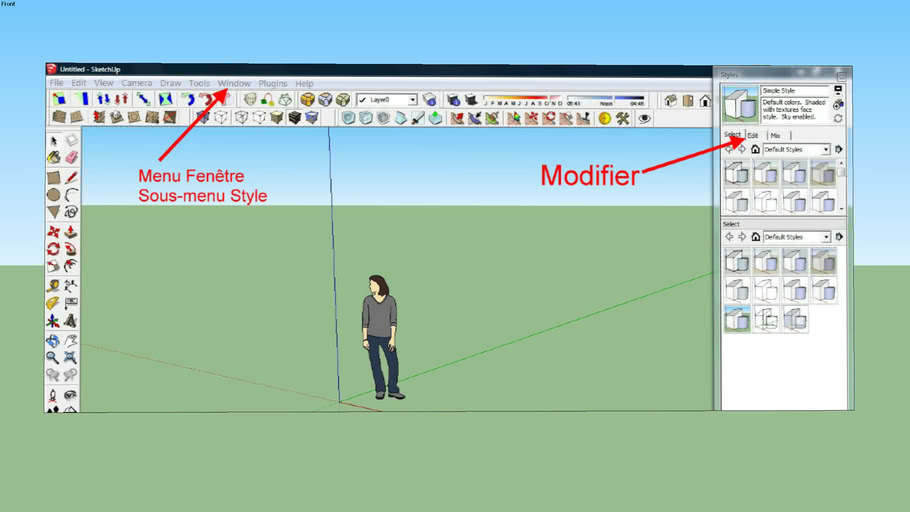This screenshot has height=512, width=910.
Task: Select the Pencil line tool
Action: (x=71, y=177)
